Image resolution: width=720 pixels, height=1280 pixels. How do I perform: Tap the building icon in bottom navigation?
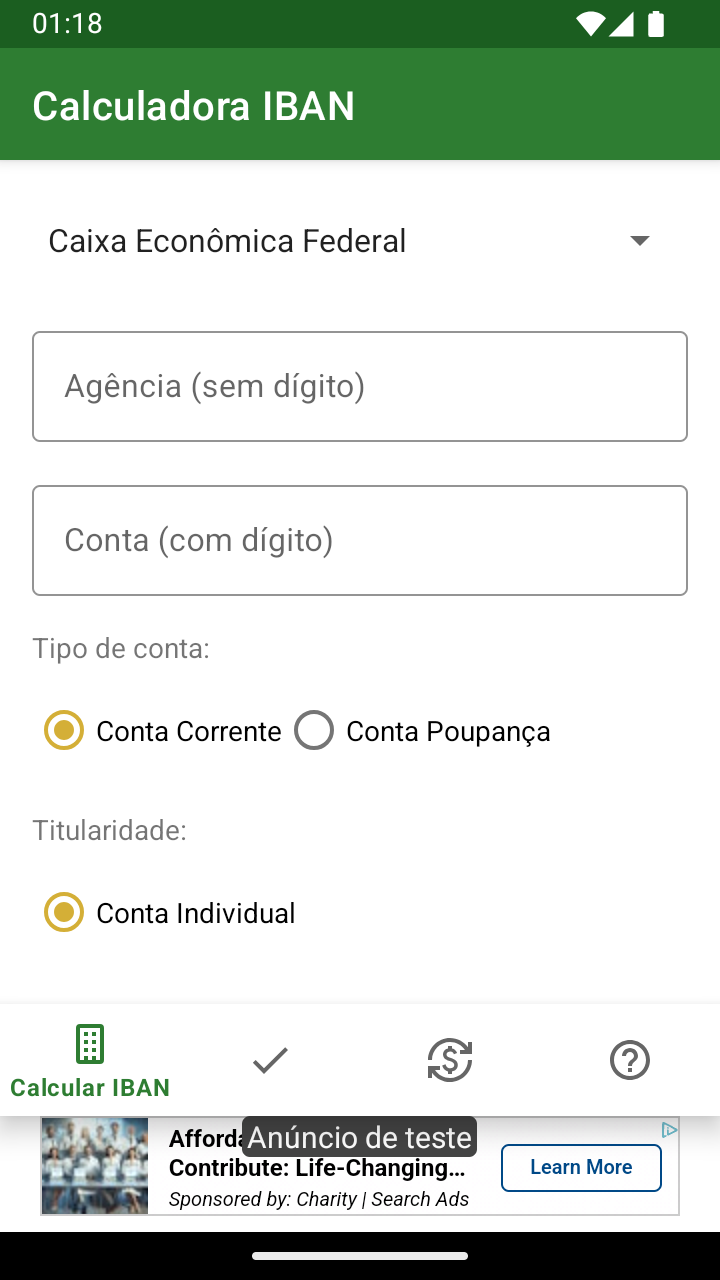coord(90,1045)
